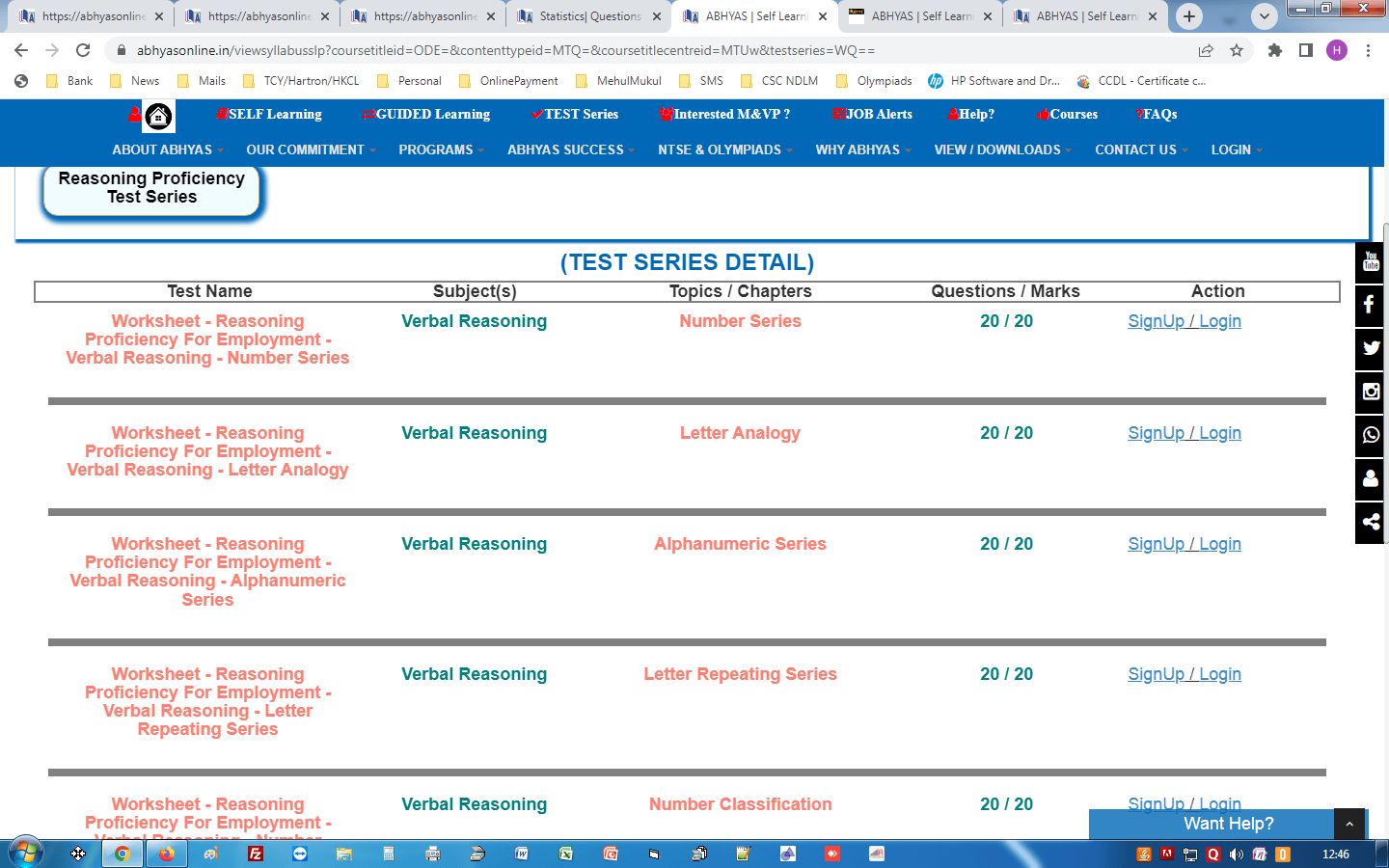The image size is (1389, 868).
Task: Click the Facebook icon in sidebar
Action: pos(1371,305)
